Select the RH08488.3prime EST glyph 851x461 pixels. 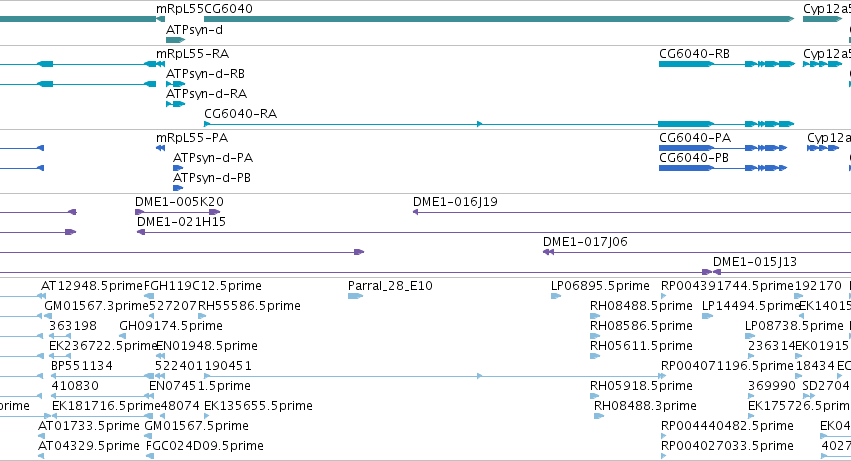(x=599, y=416)
